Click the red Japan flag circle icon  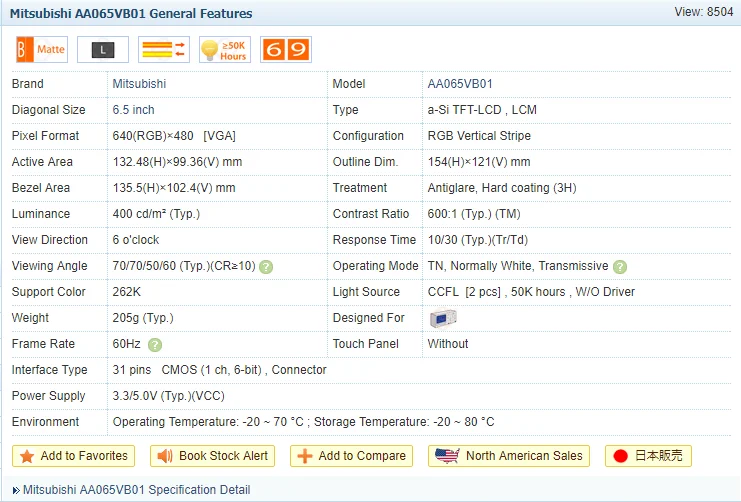click(x=620, y=456)
